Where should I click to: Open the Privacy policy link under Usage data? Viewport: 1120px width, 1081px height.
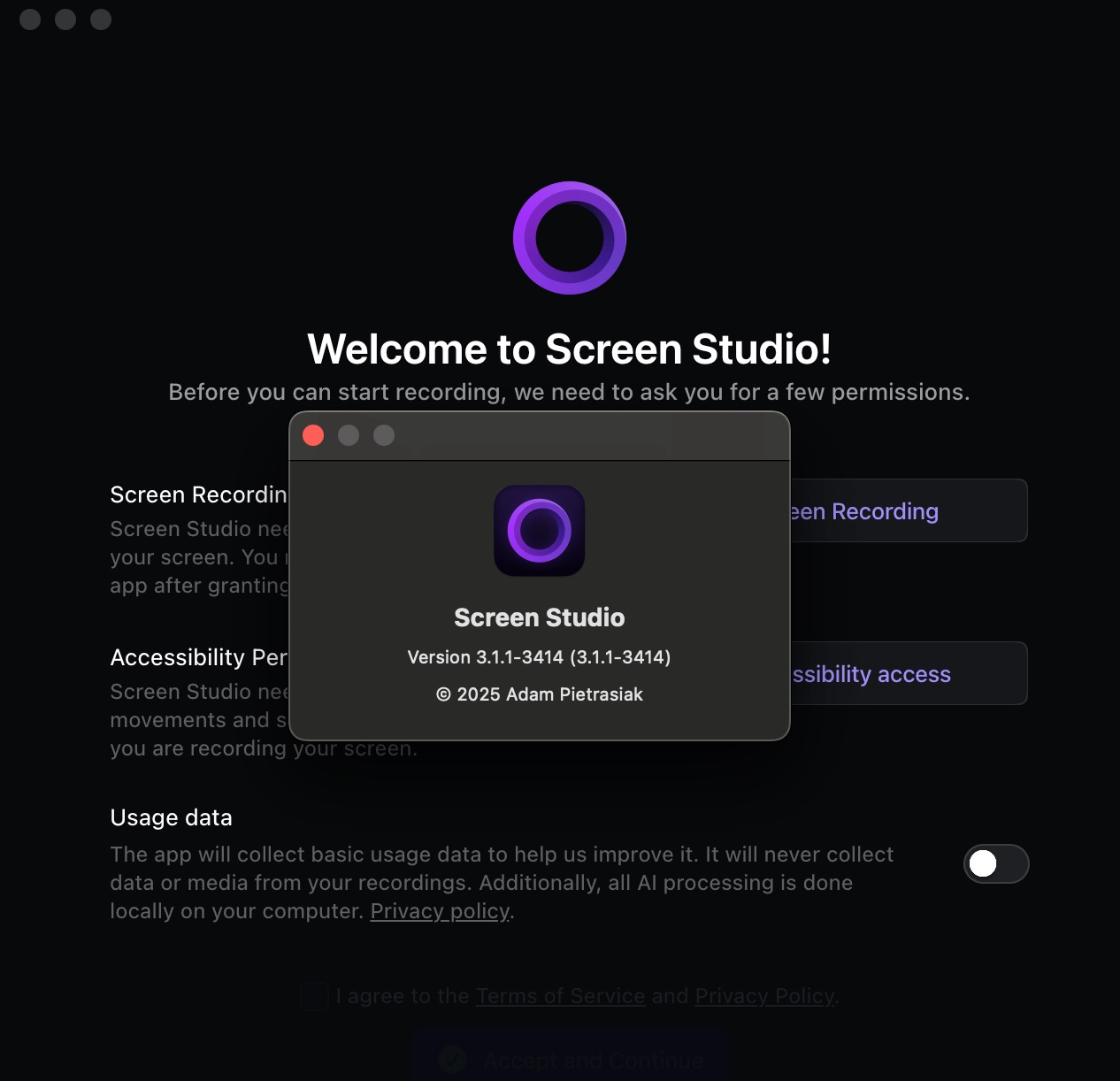(x=440, y=911)
